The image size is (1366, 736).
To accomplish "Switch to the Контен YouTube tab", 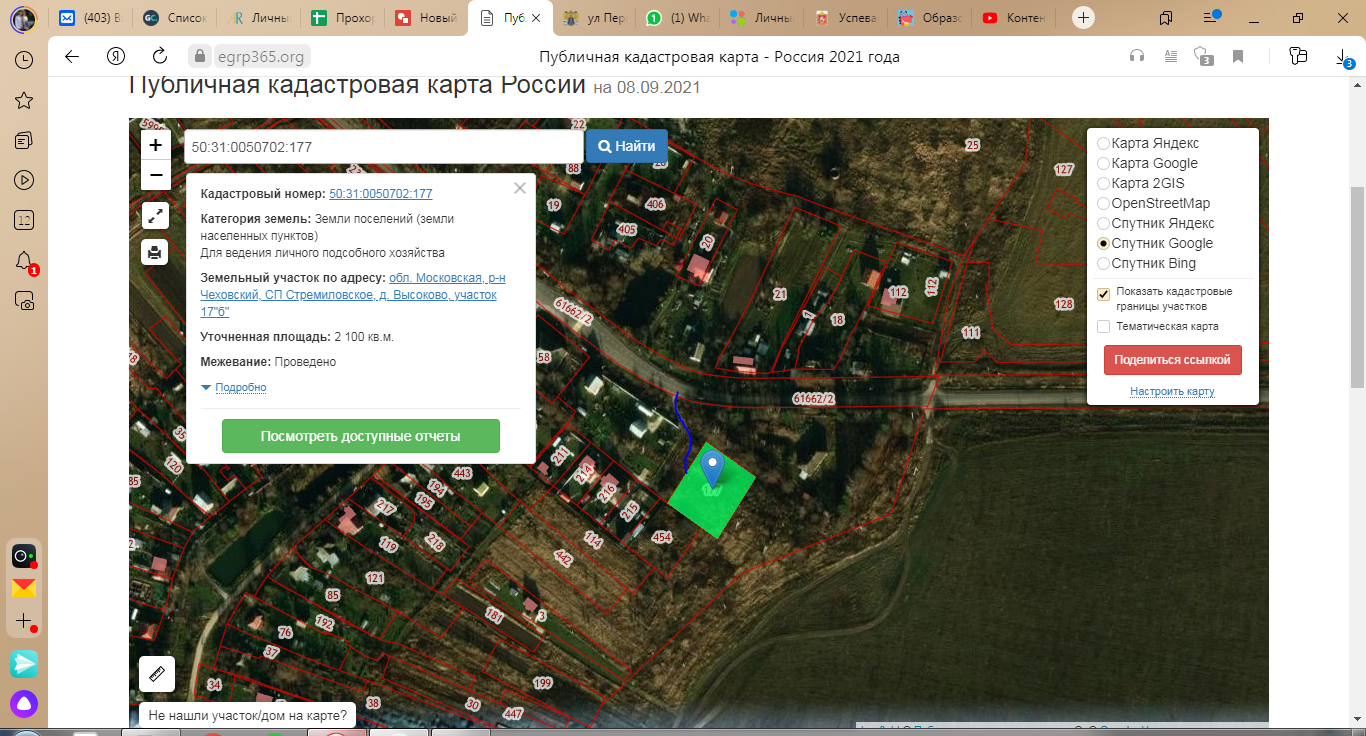I will tap(1015, 18).
